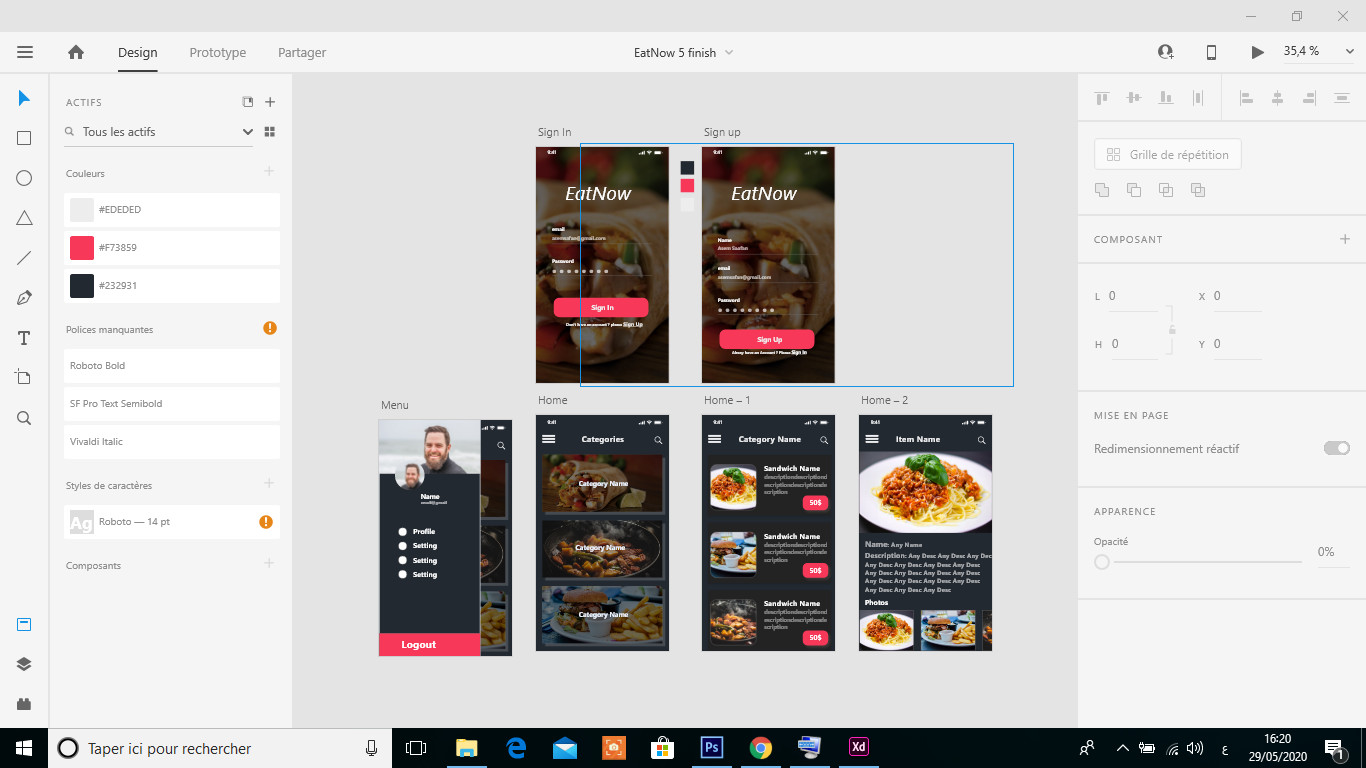Click the Y position input field
Screen dimensions: 1366x768
tap(1237, 344)
